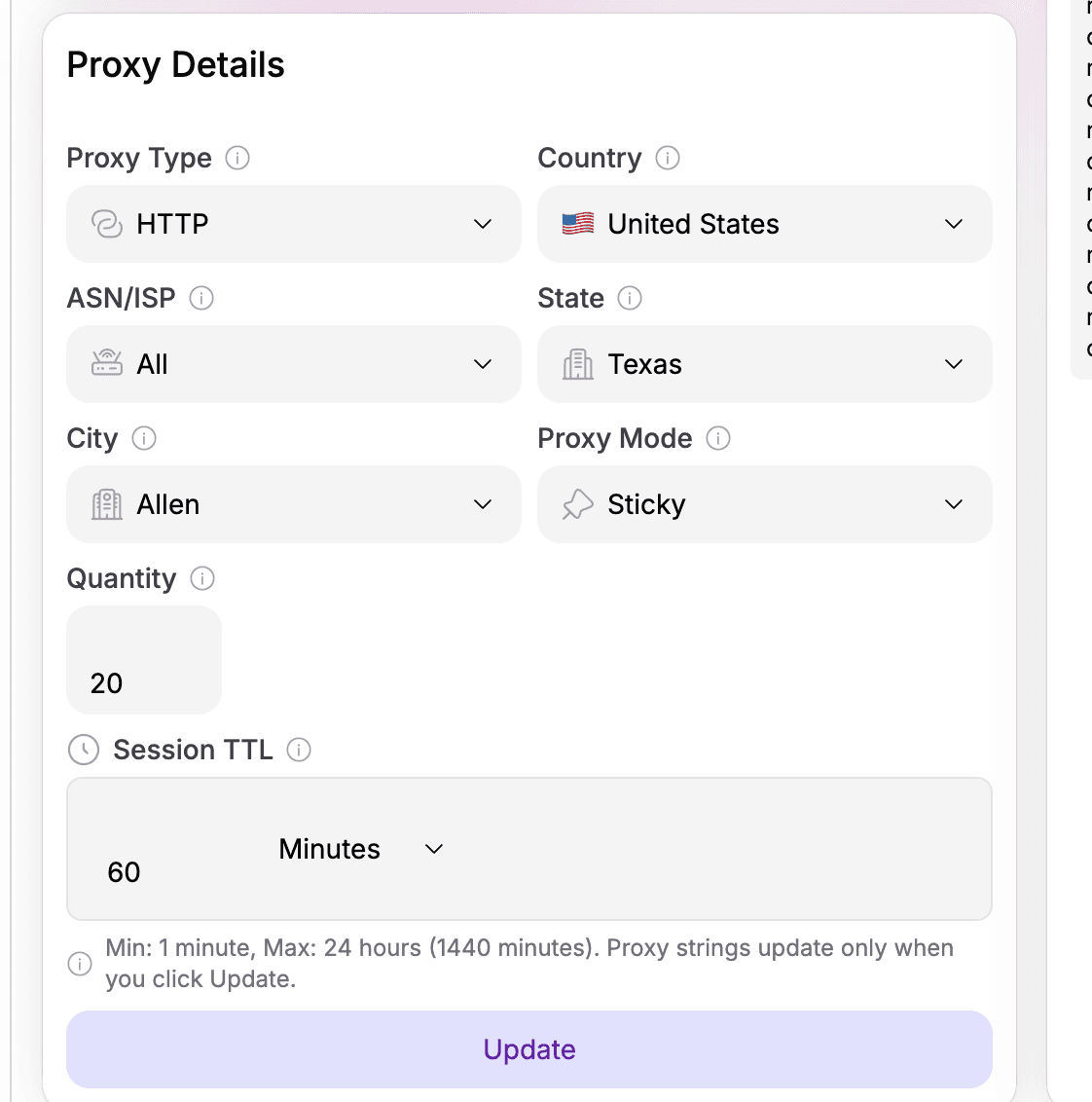Click the info icon beside State
Viewport: 1092px width, 1102px height.
coord(630,298)
